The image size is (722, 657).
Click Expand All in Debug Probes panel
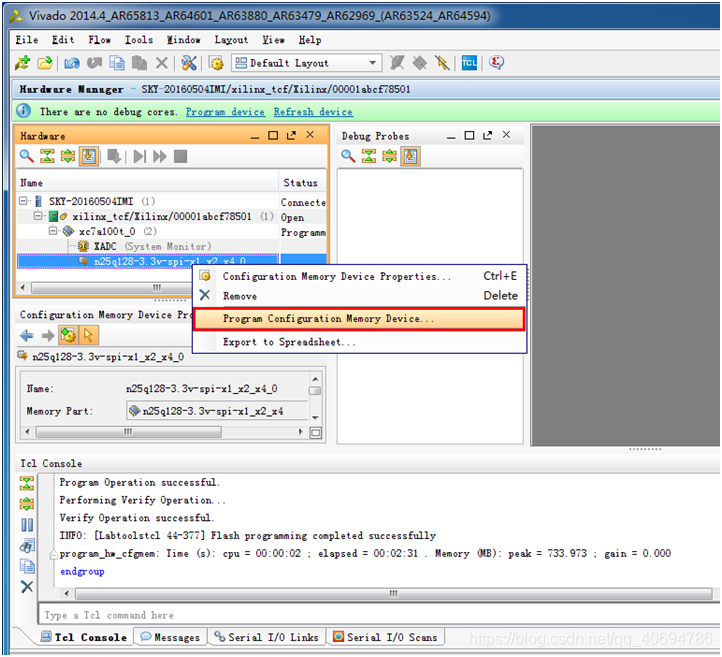389,156
